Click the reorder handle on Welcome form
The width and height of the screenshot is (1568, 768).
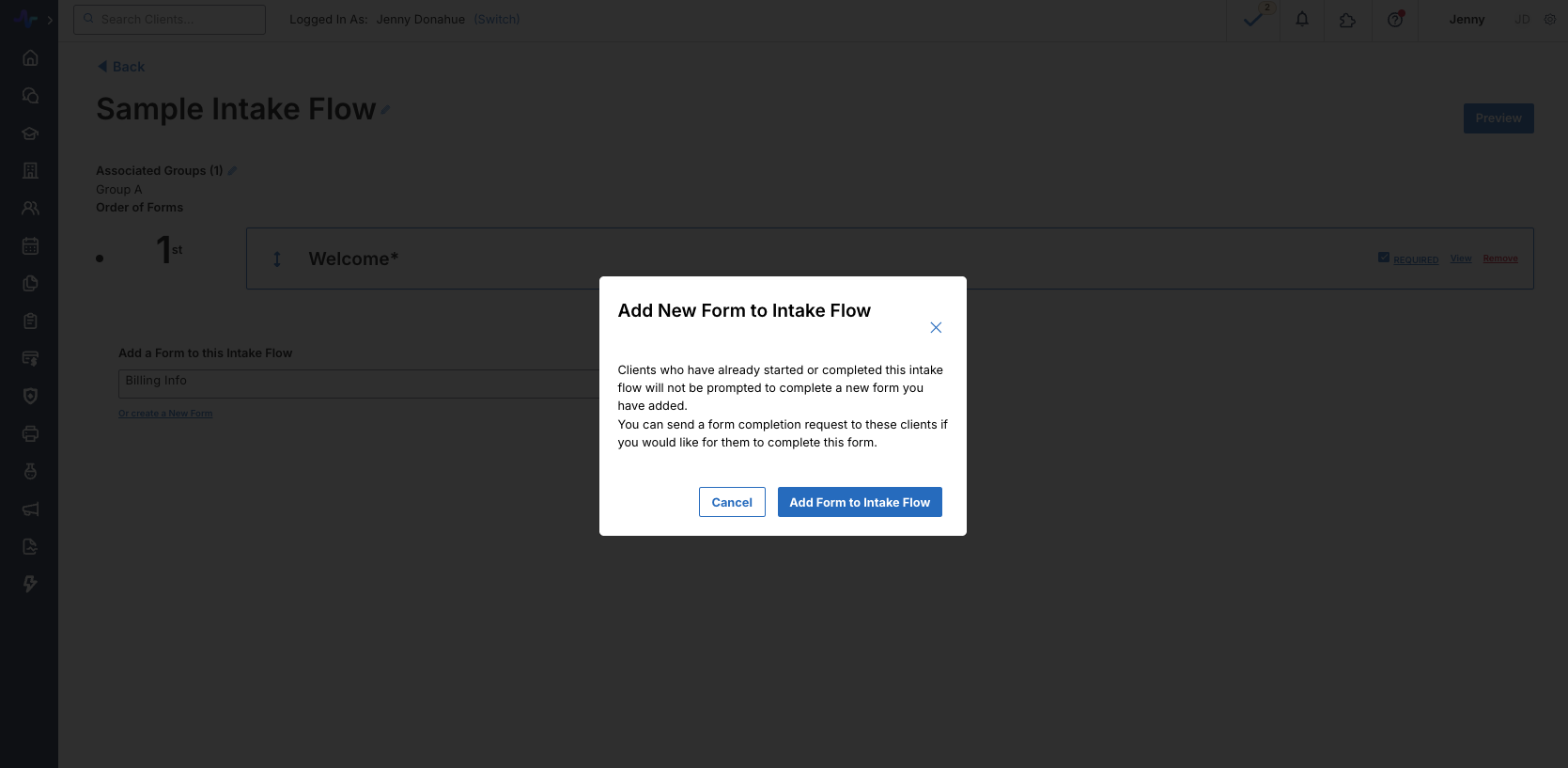click(277, 259)
